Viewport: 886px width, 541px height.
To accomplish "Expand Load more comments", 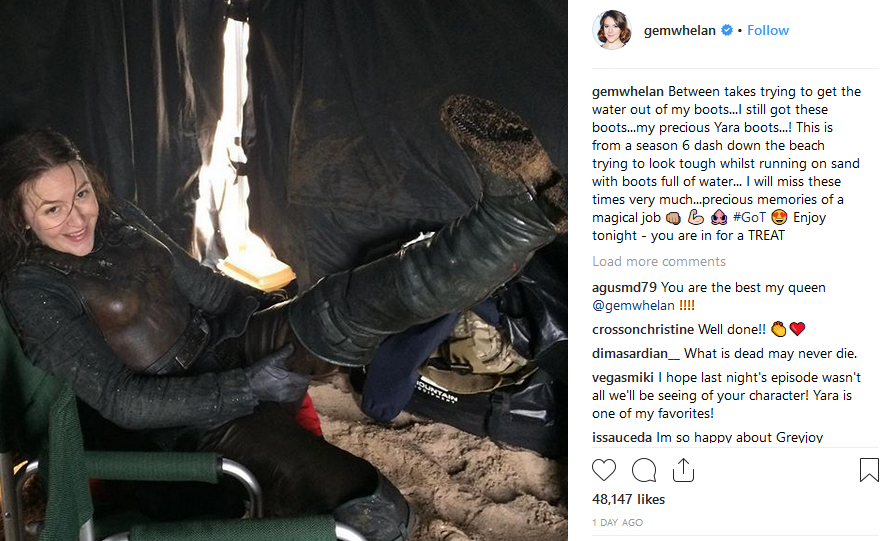I will coord(659,261).
